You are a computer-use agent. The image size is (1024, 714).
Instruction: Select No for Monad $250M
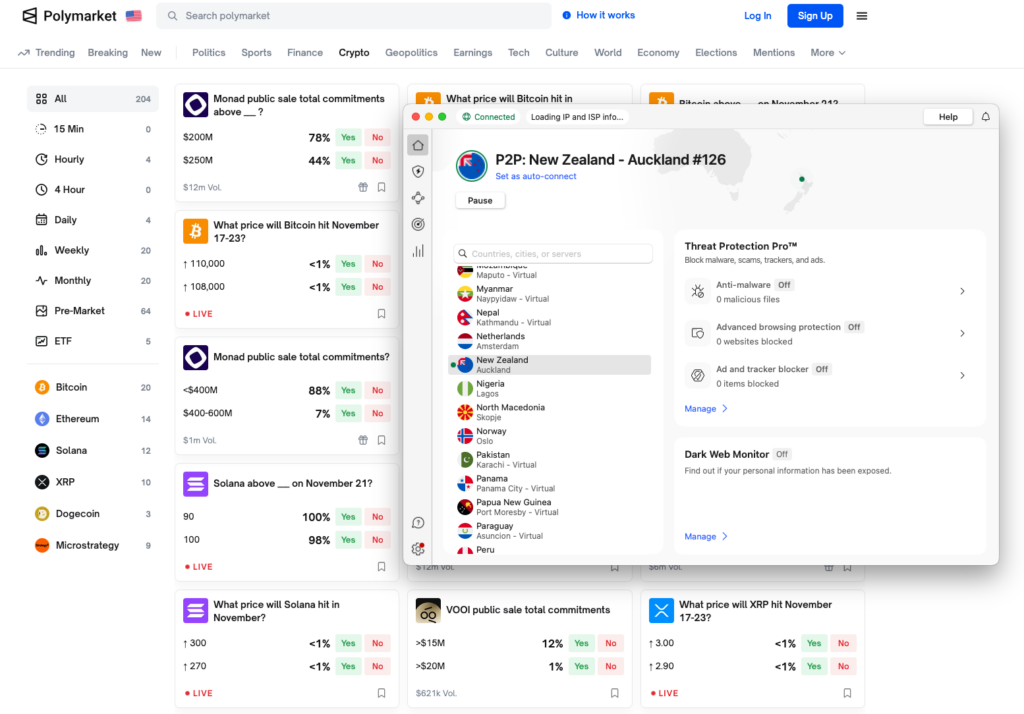pyautogui.click(x=377, y=160)
